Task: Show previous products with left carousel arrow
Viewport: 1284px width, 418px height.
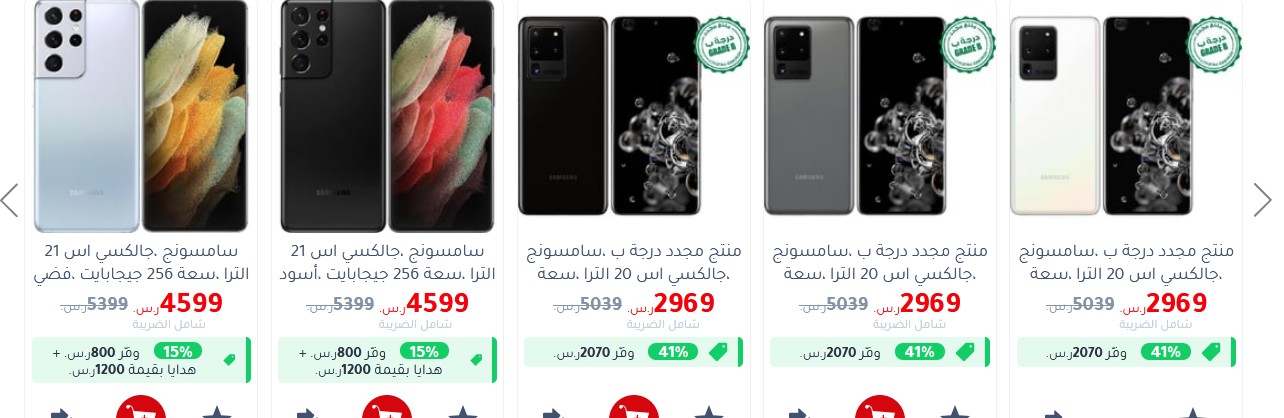Action: coord(10,200)
